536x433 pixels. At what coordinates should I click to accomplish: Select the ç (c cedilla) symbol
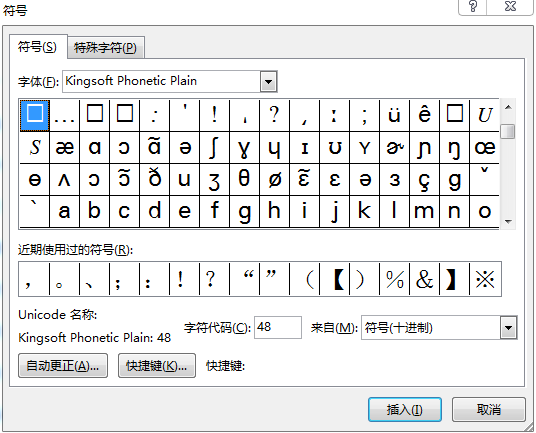click(x=424, y=179)
